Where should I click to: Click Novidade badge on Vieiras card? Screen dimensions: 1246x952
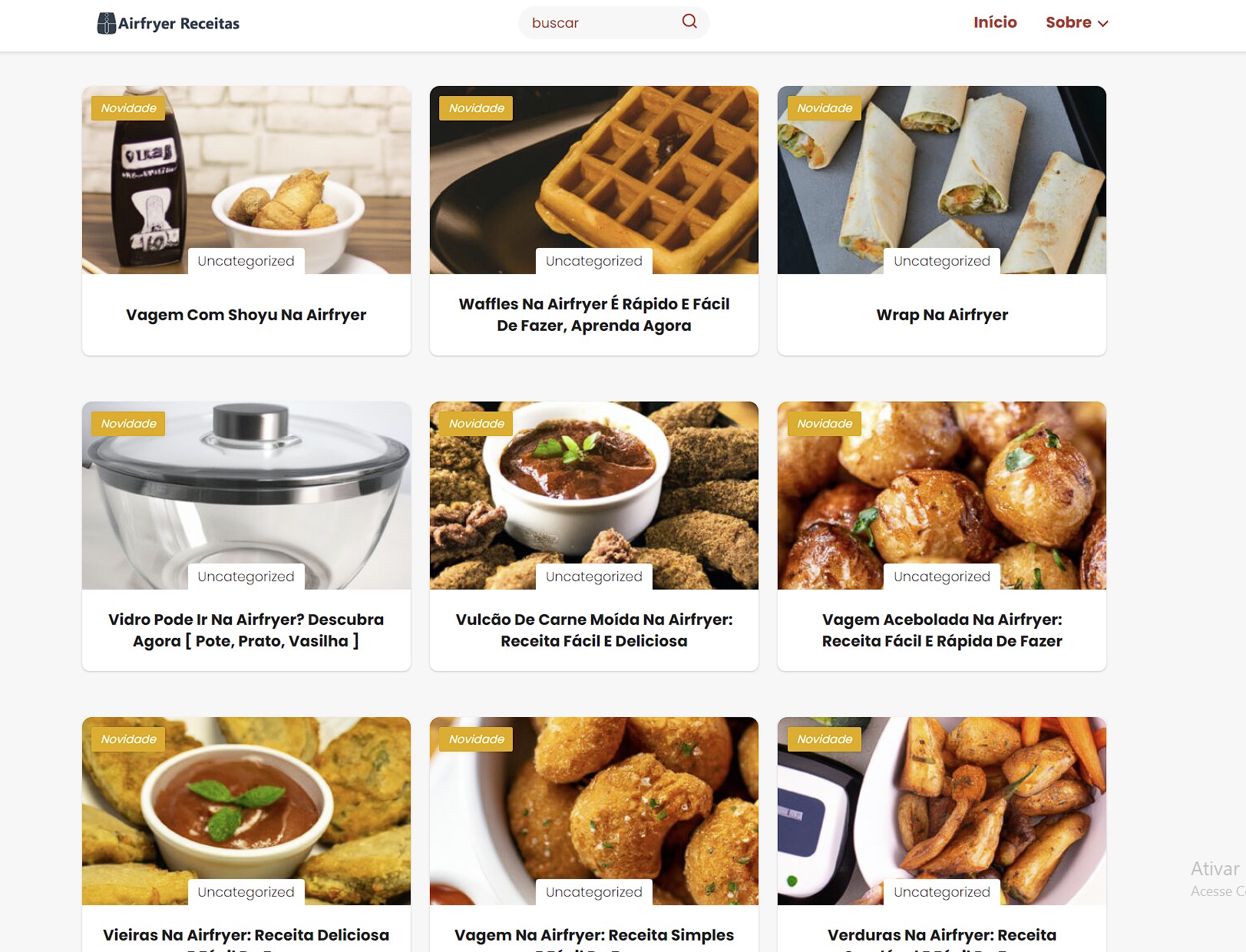tap(128, 739)
